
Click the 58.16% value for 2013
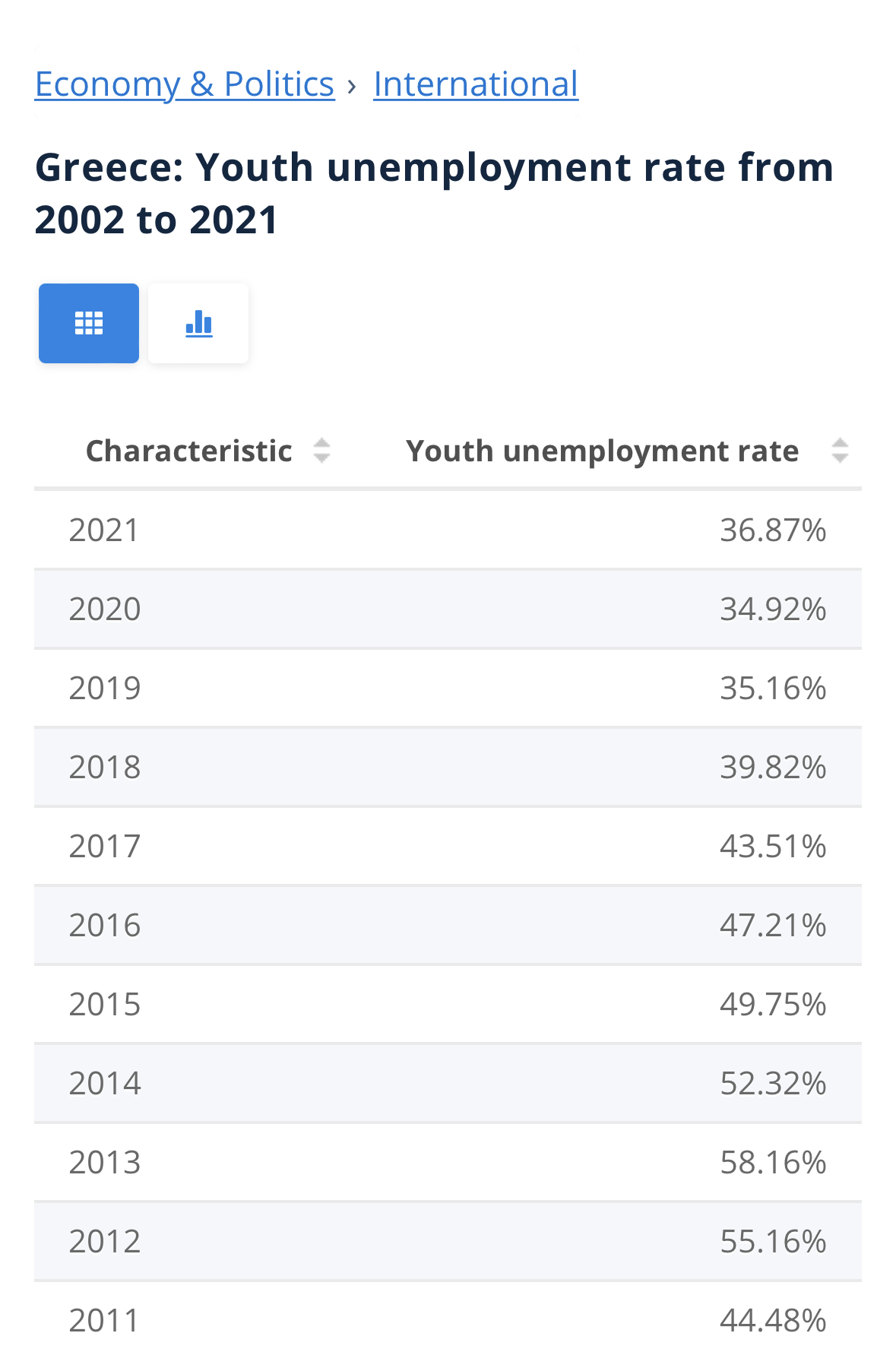tap(773, 1162)
